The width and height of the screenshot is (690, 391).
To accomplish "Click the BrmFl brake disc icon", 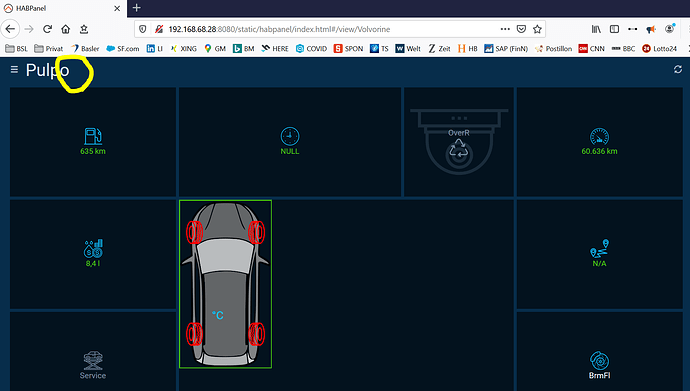I will (599, 361).
